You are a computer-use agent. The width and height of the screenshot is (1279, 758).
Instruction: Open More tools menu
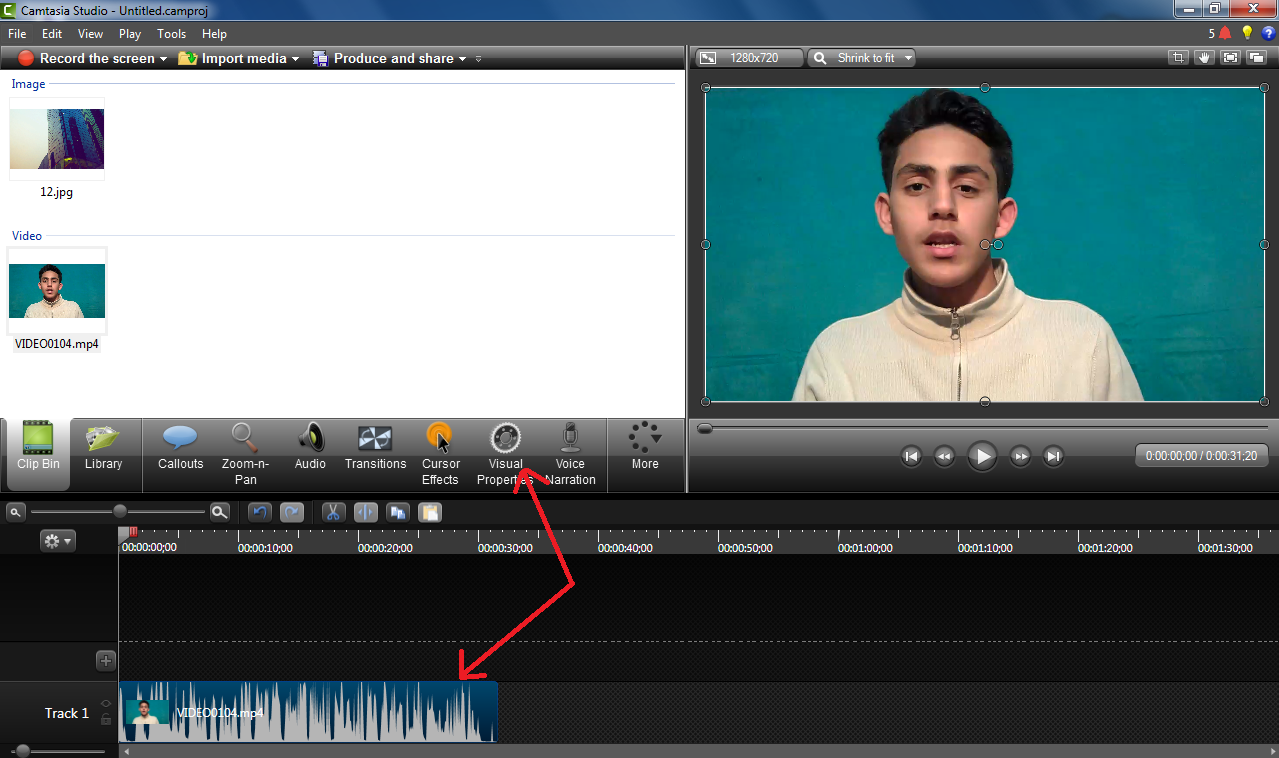click(x=645, y=447)
